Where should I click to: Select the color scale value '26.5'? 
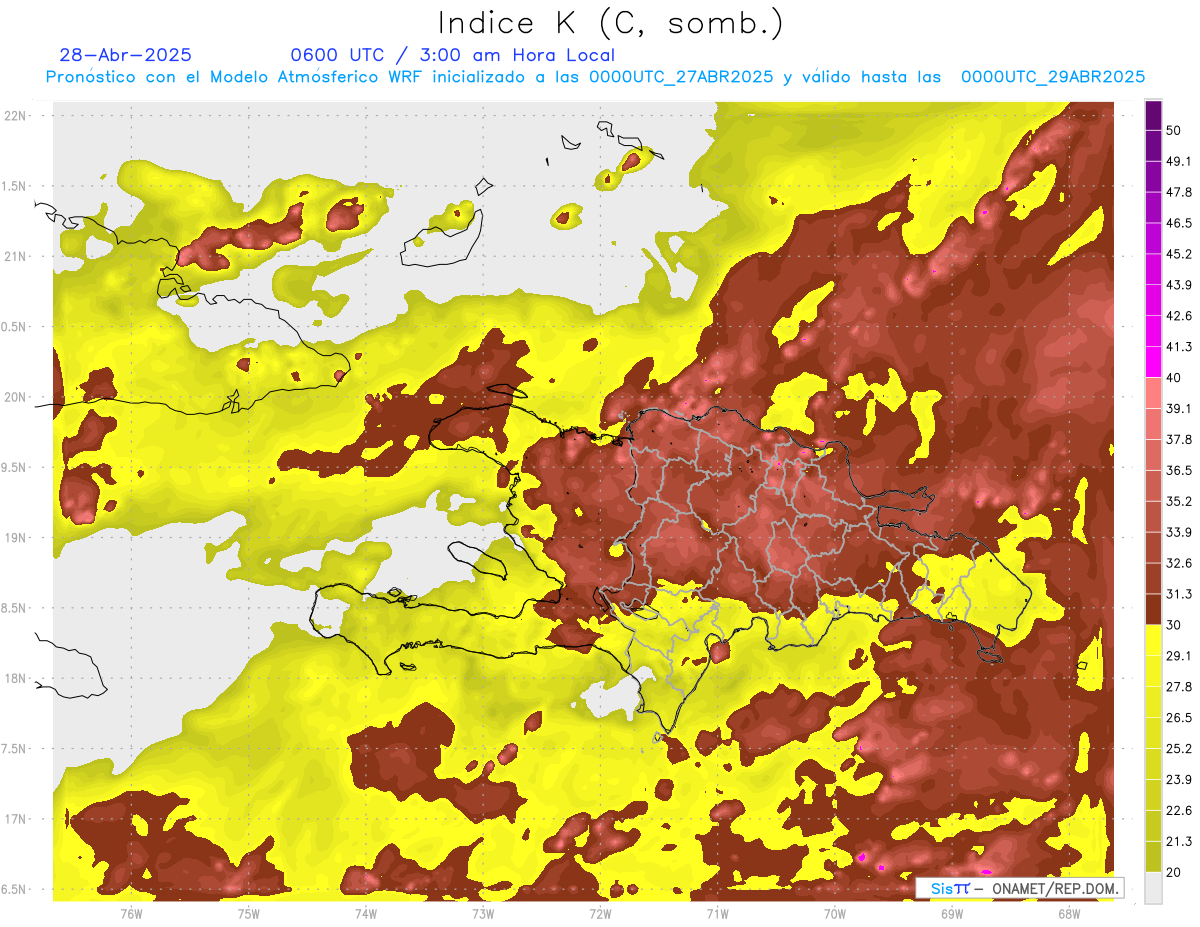tap(1179, 718)
